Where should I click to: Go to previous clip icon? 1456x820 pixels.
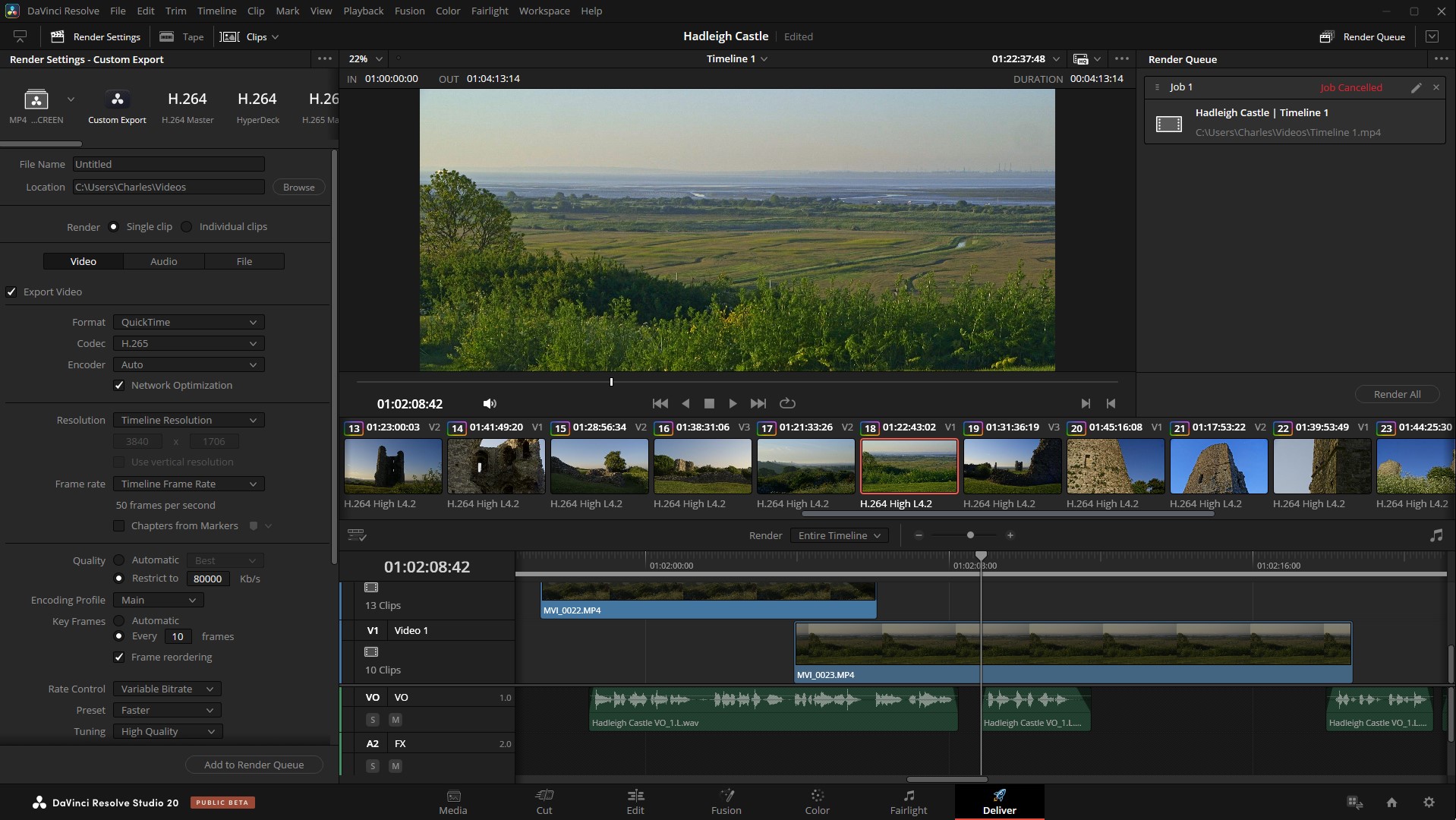point(1111,403)
